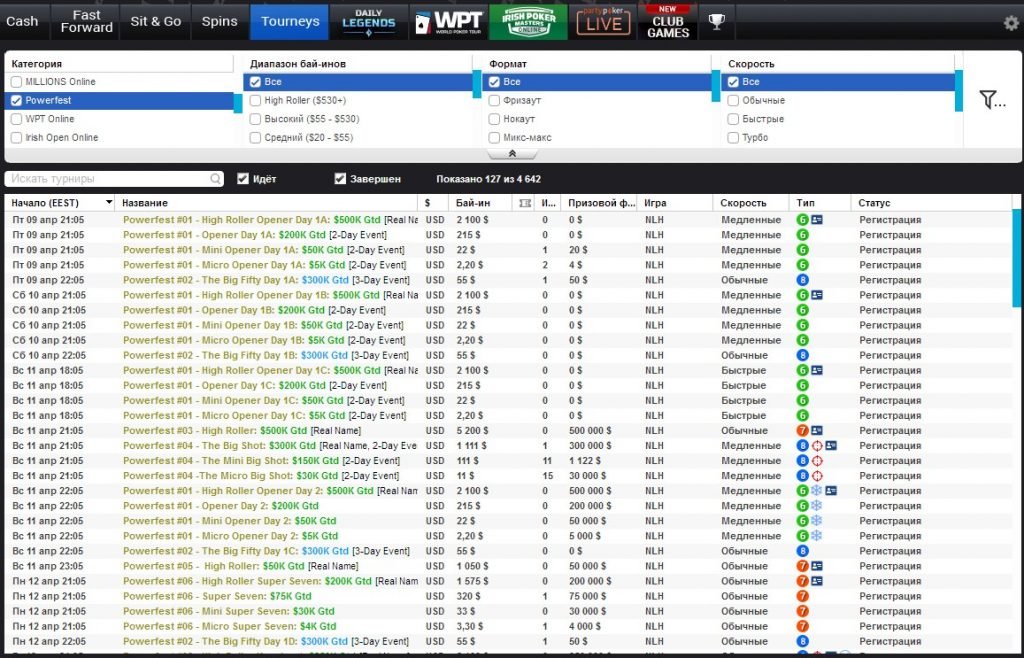Click the Начало (EEST) column sort arrow
Screen dimensions: 1024x658
(x=108, y=203)
